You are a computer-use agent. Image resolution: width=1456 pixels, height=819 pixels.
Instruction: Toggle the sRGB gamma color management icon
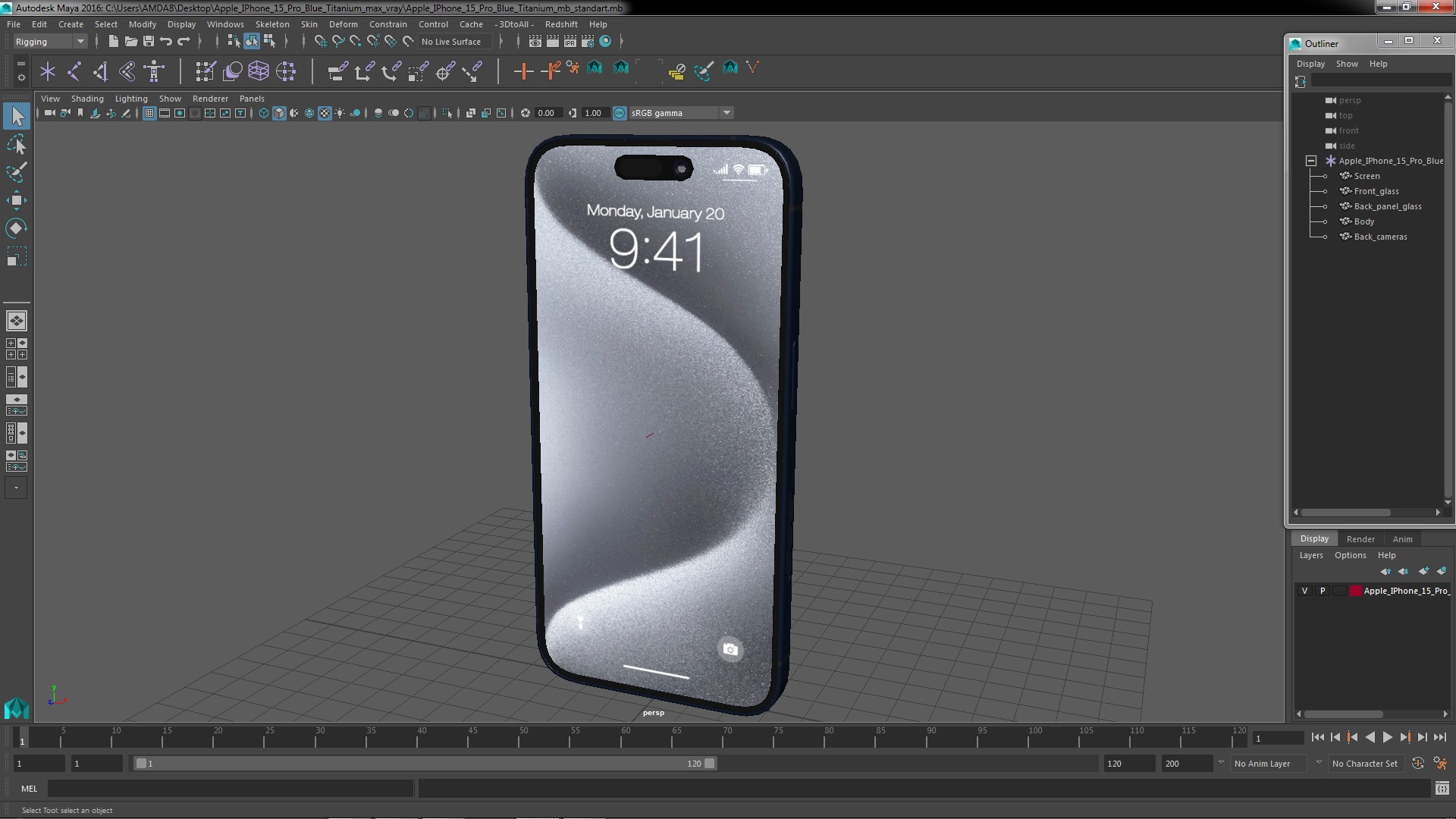pyautogui.click(x=620, y=113)
